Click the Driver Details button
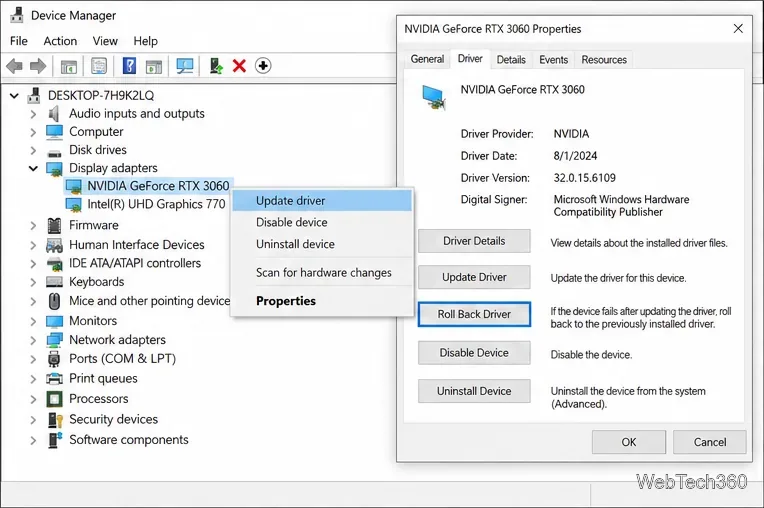This screenshot has width=764, height=508. pyautogui.click(x=474, y=241)
